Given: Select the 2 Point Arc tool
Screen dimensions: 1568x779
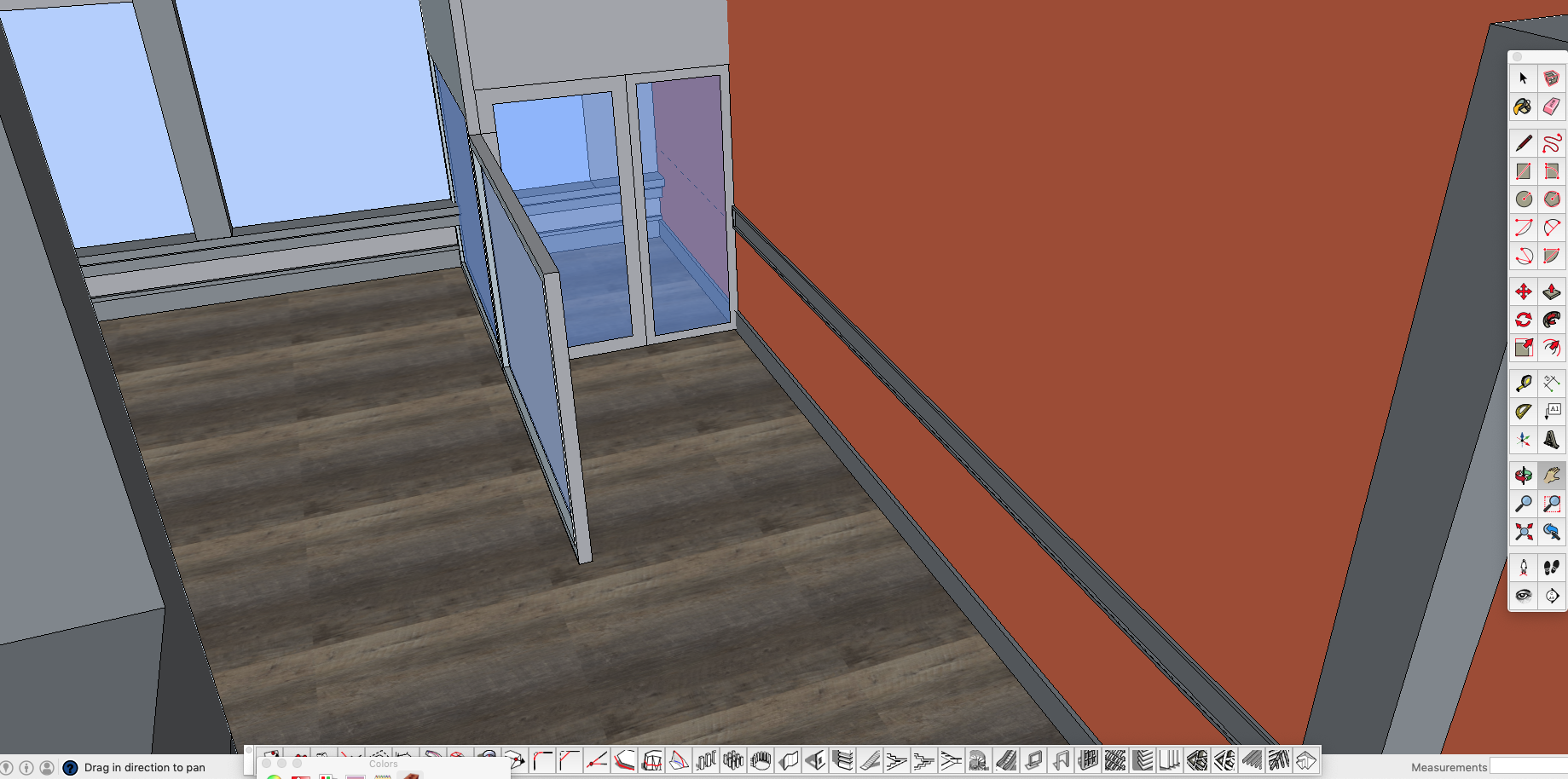Looking at the screenshot, I should point(1552,228).
